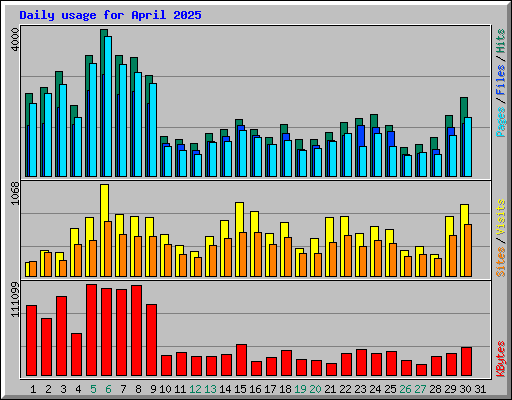Select green weekend day 19 label
Viewport: 512px width, 400px height.
300,389
